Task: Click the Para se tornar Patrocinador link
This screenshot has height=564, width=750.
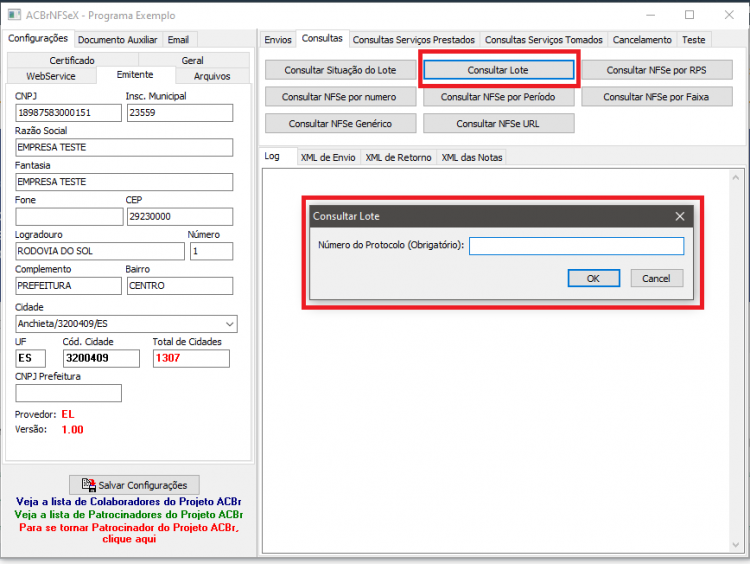Action: pyautogui.click(x=129, y=533)
